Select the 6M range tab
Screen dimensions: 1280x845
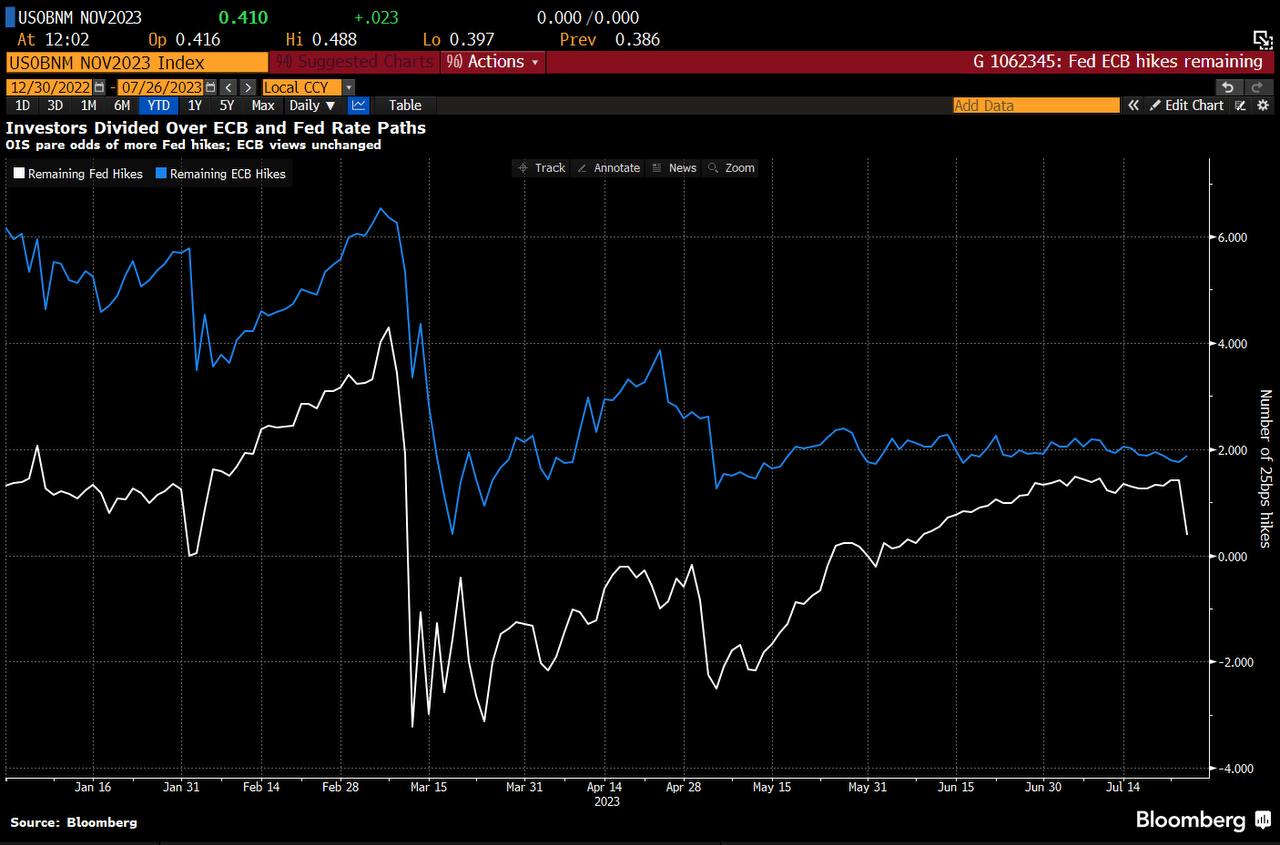pos(121,105)
